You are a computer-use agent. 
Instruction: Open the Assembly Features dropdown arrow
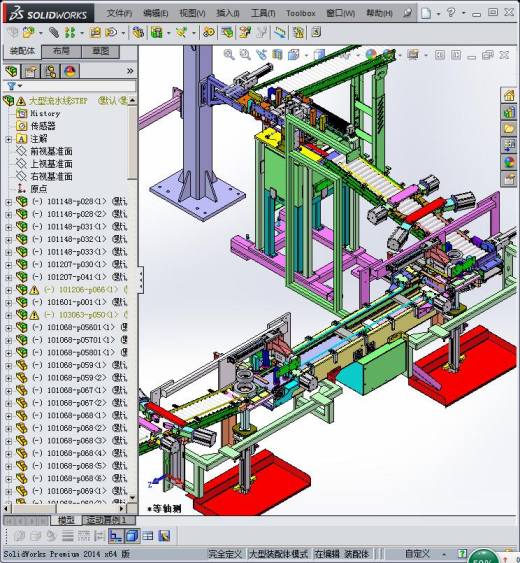[169, 33]
